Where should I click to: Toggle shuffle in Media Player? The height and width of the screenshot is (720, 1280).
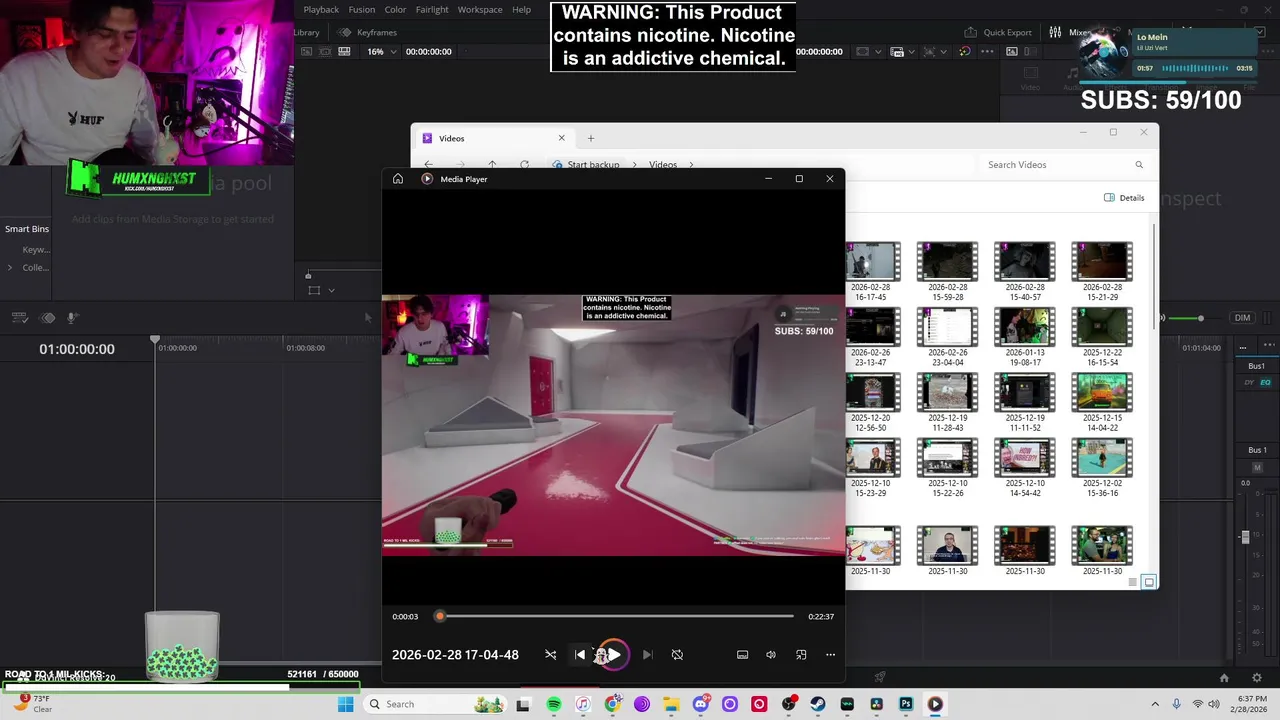pyautogui.click(x=550, y=655)
